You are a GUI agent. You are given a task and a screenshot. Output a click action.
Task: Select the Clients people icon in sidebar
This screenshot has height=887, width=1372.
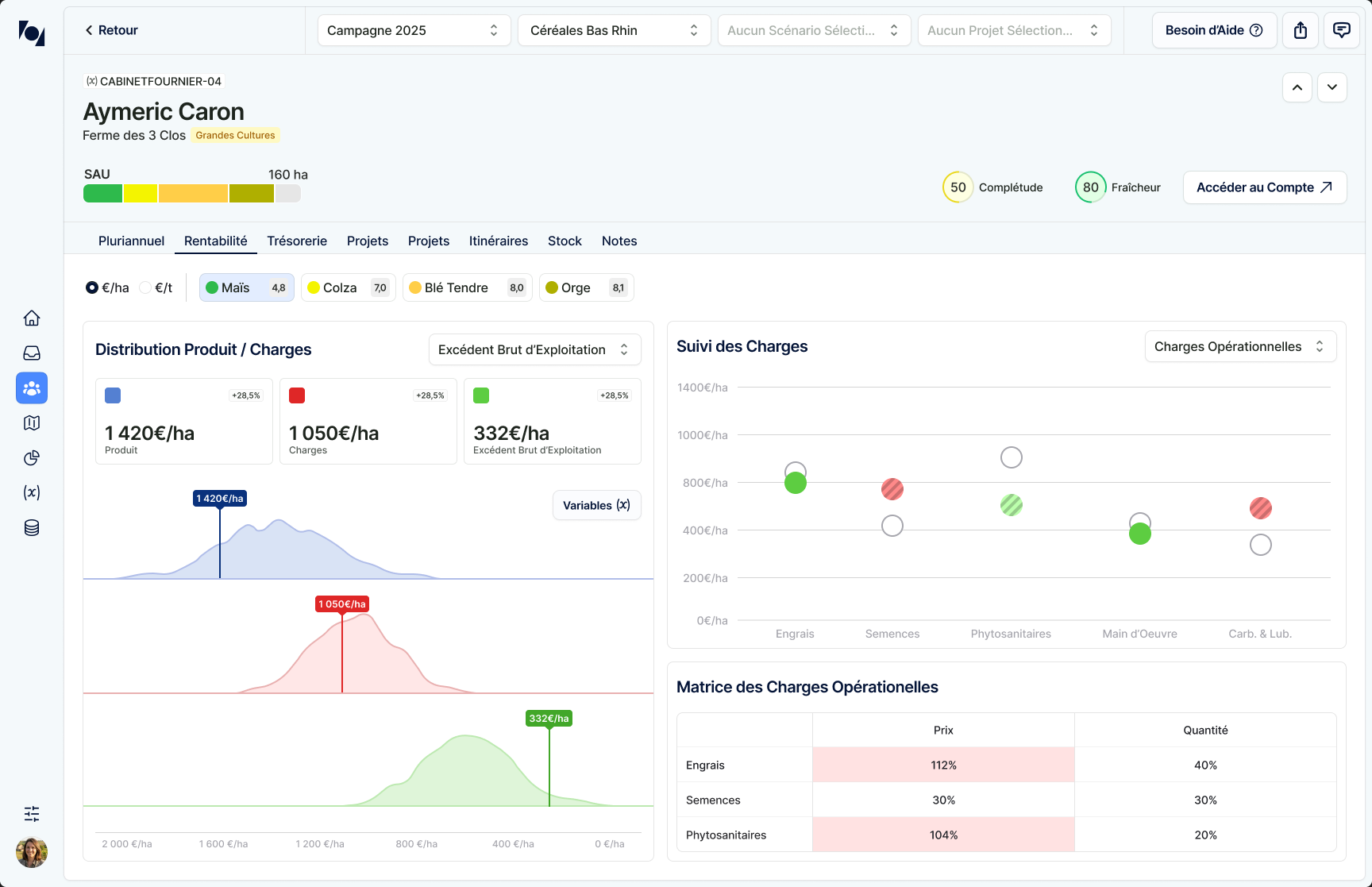pos(32,388)
